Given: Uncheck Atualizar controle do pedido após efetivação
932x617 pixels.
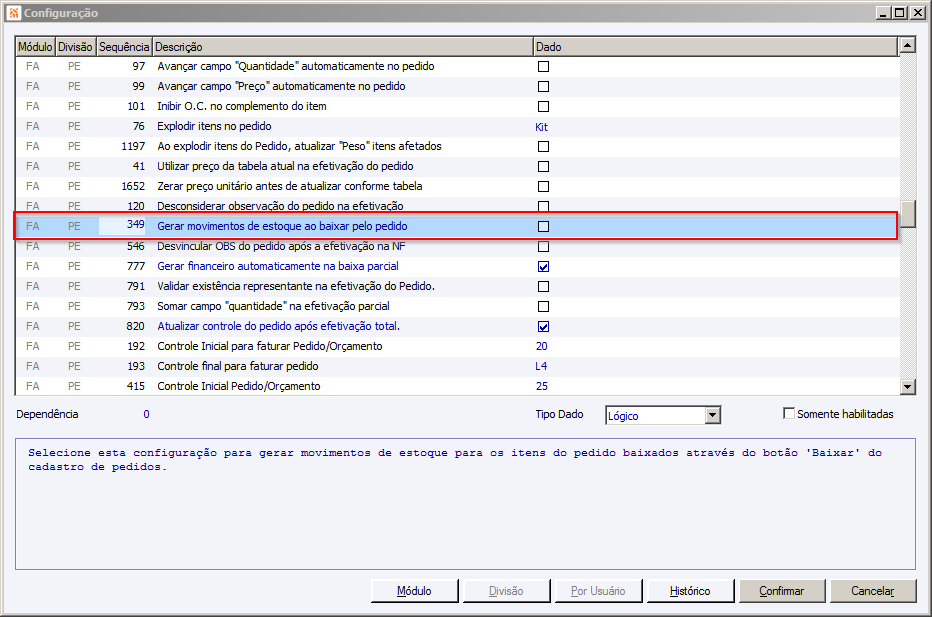Looking at the screenshot, I should tap(543, 326).
